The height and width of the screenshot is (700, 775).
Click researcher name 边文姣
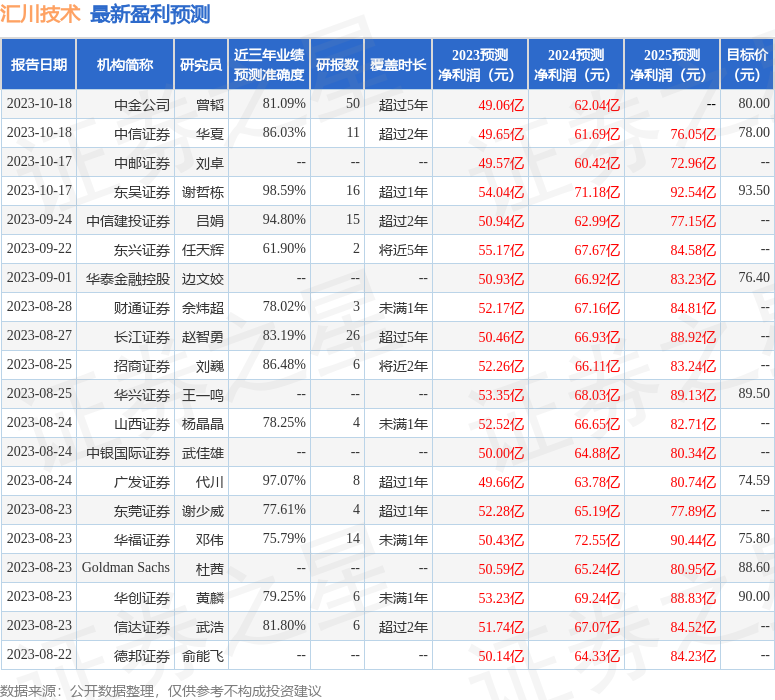pos(203,279)
